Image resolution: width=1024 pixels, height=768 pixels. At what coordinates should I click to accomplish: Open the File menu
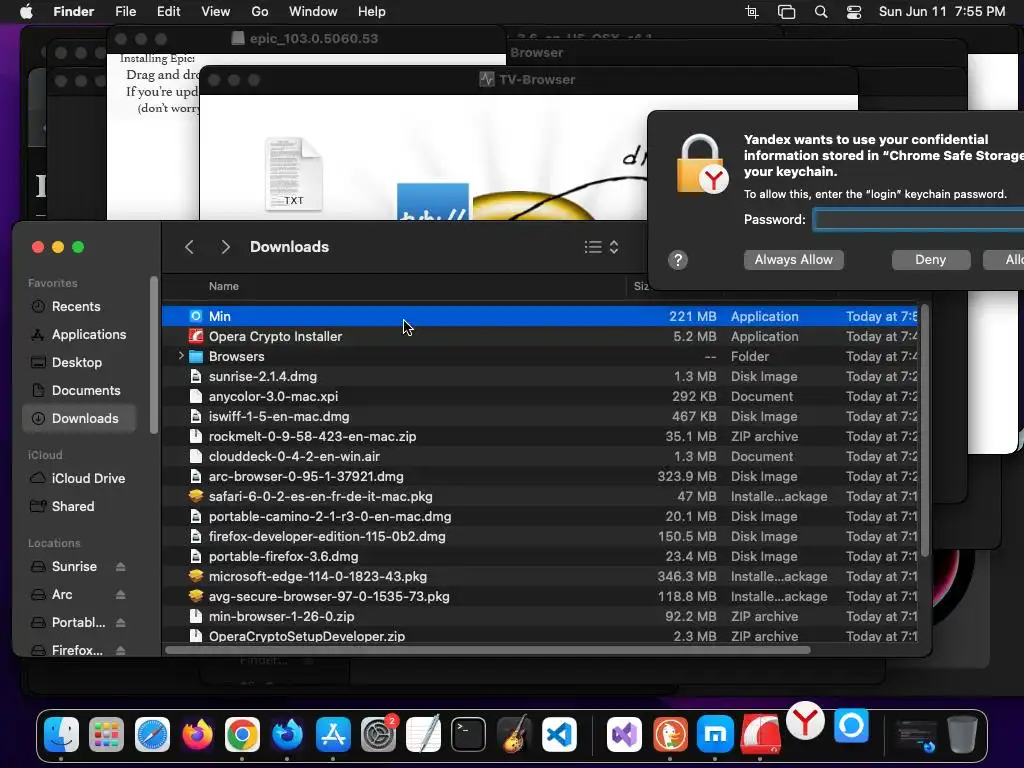tap(125, 12)
